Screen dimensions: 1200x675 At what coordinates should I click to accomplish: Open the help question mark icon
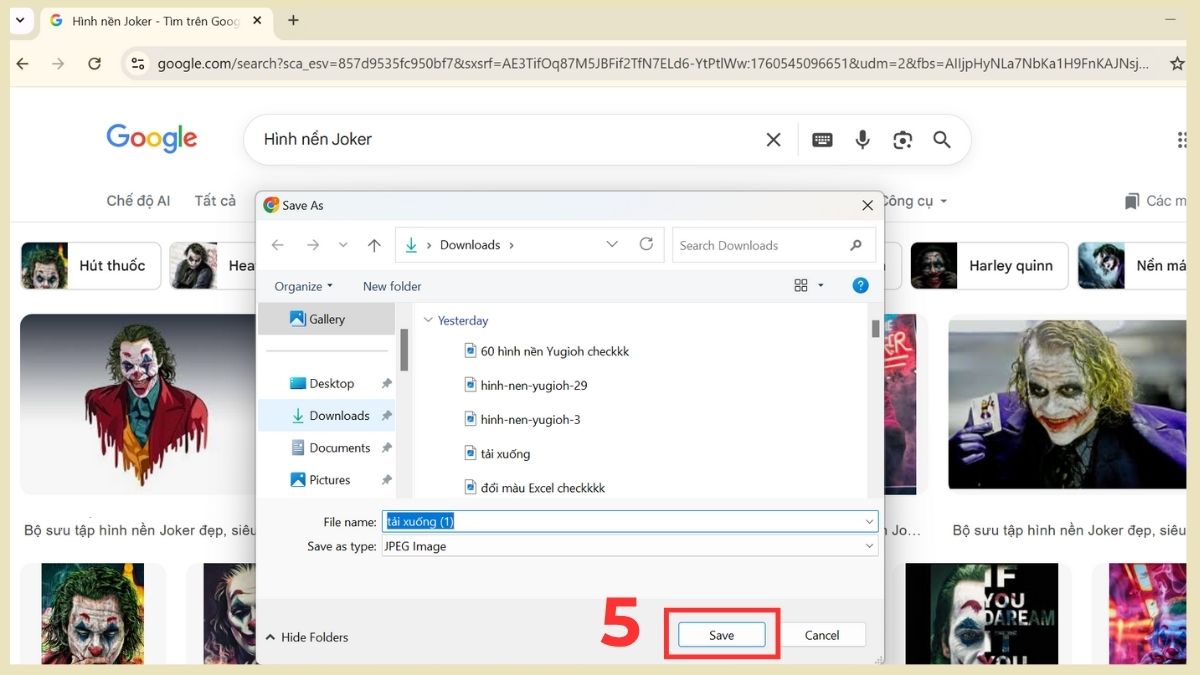point(860,285)
